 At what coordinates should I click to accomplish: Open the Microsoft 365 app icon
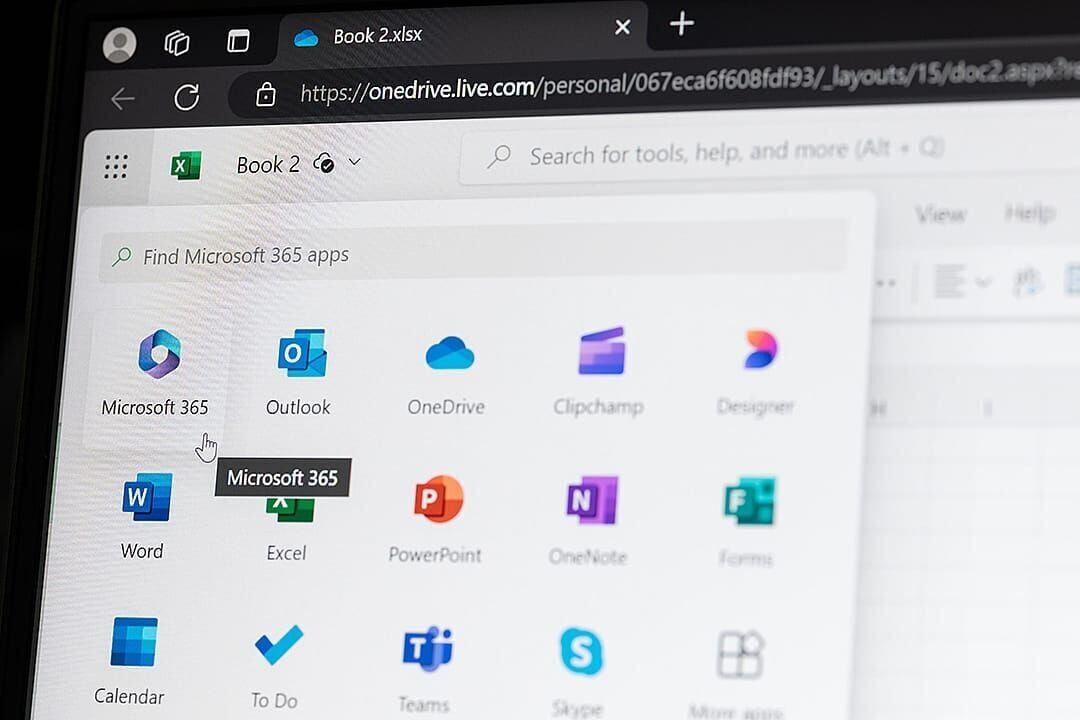pos(159,354)
